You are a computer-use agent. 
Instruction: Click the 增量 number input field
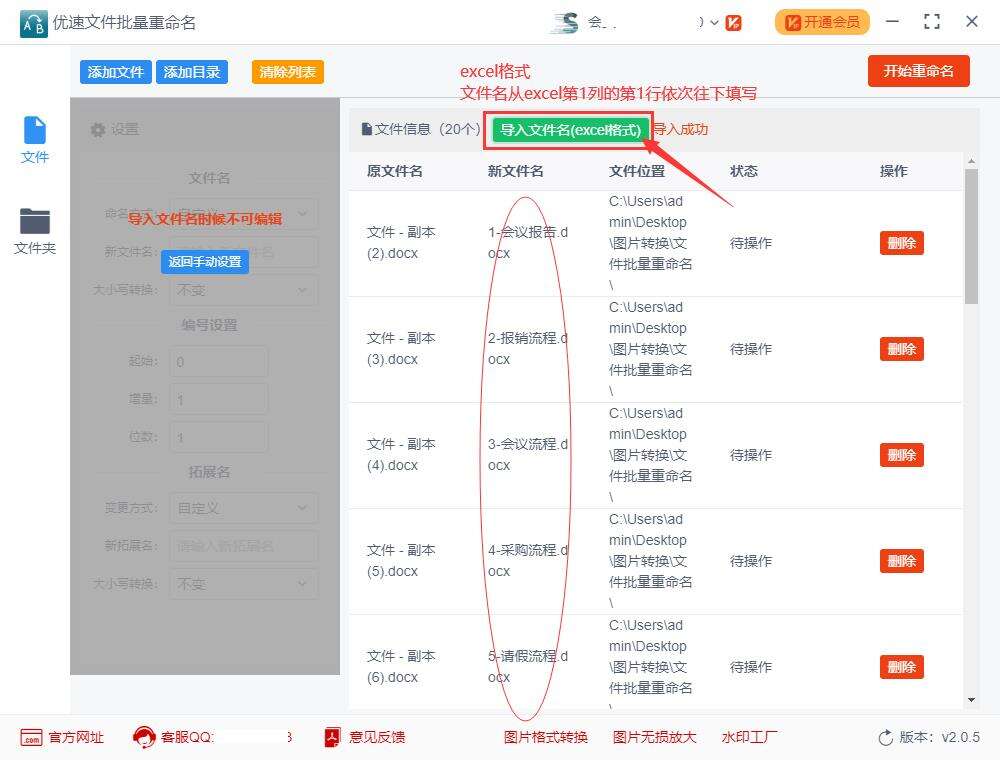[x=219, y=400]
